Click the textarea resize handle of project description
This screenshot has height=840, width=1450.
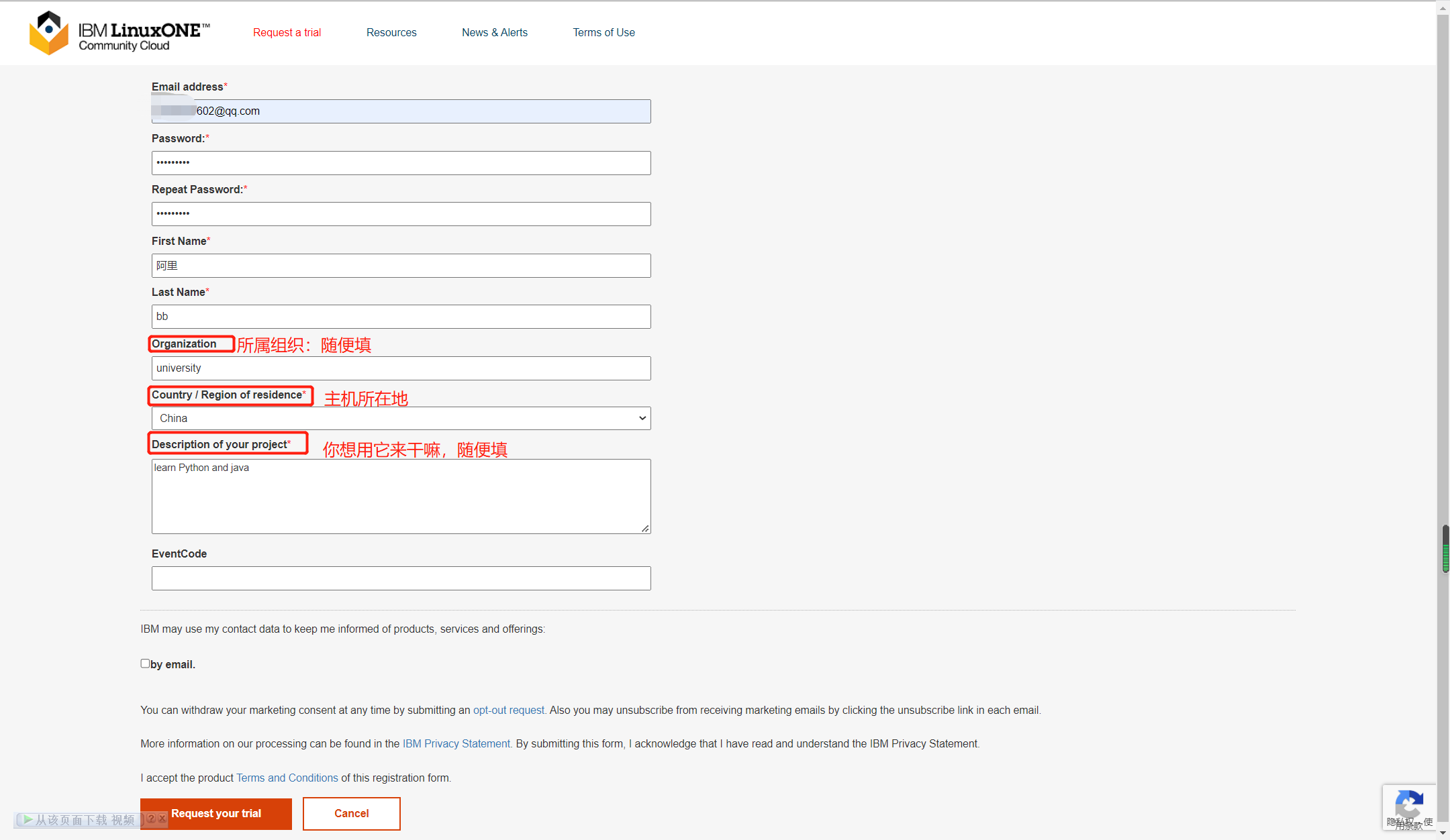pos(645,528)
